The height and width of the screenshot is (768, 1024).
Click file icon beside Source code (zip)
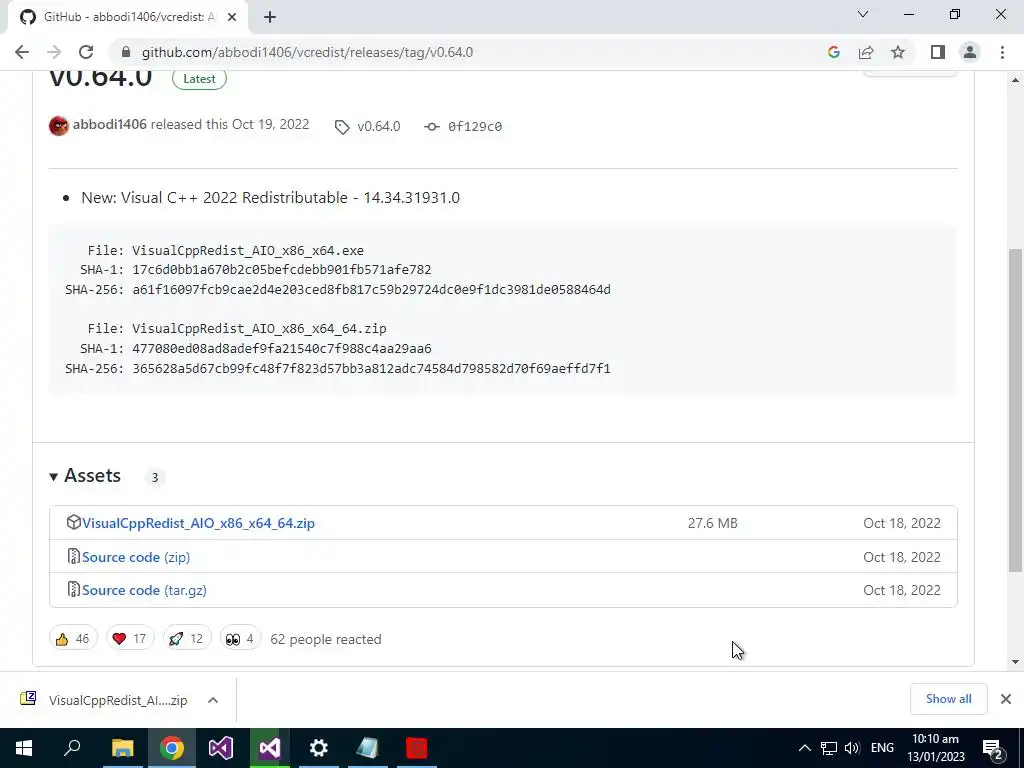point(74,556)
